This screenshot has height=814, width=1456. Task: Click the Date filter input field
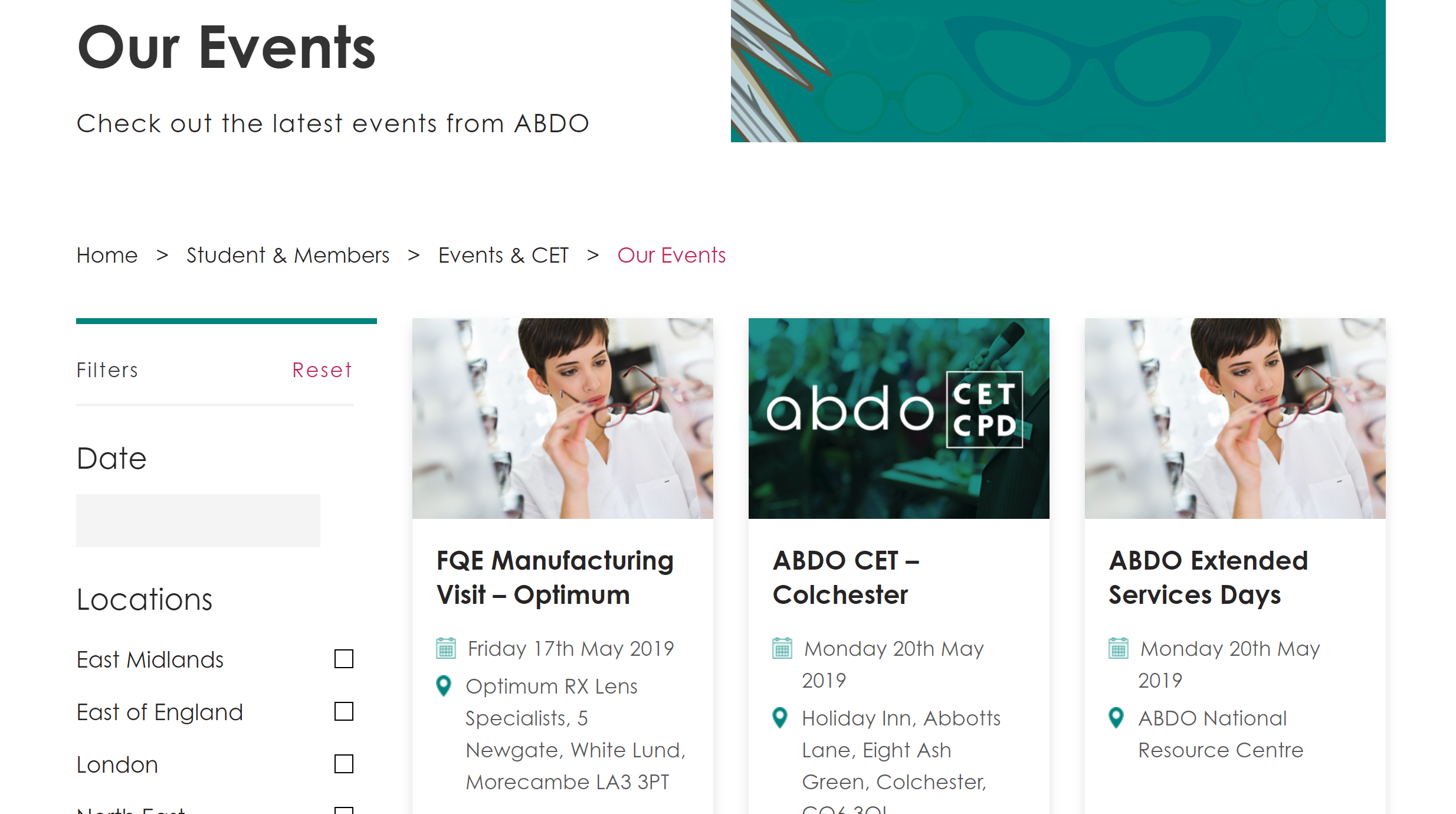198,521
